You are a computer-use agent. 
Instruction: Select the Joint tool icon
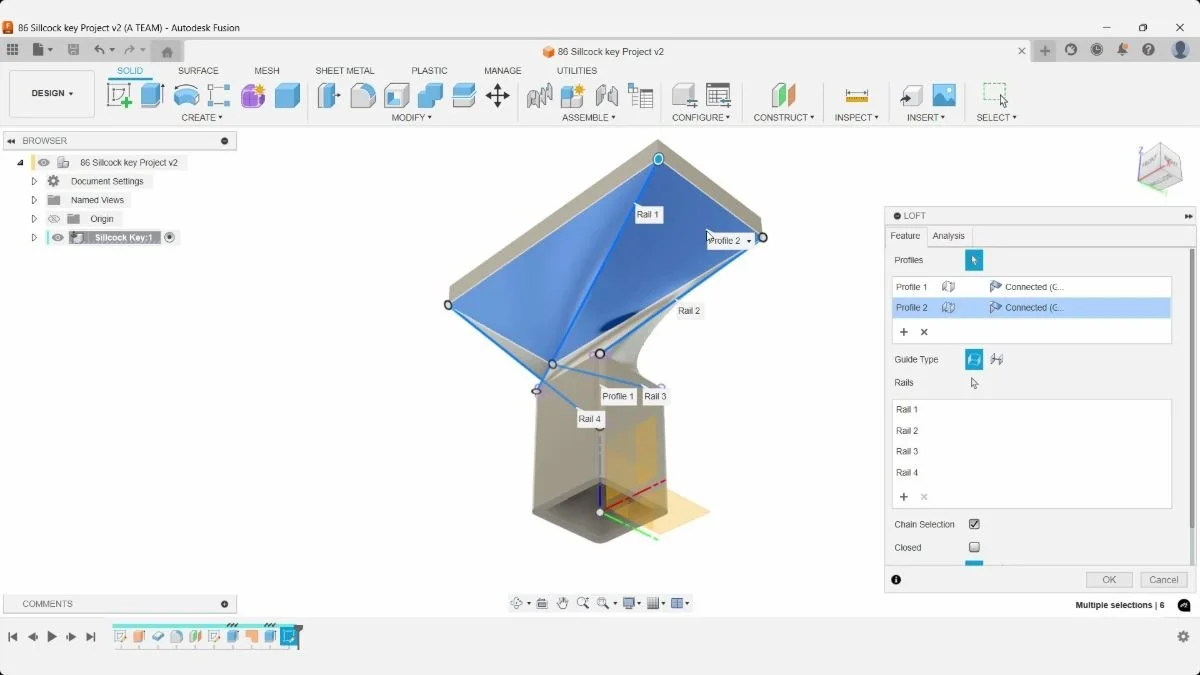(x=606, y=95)
